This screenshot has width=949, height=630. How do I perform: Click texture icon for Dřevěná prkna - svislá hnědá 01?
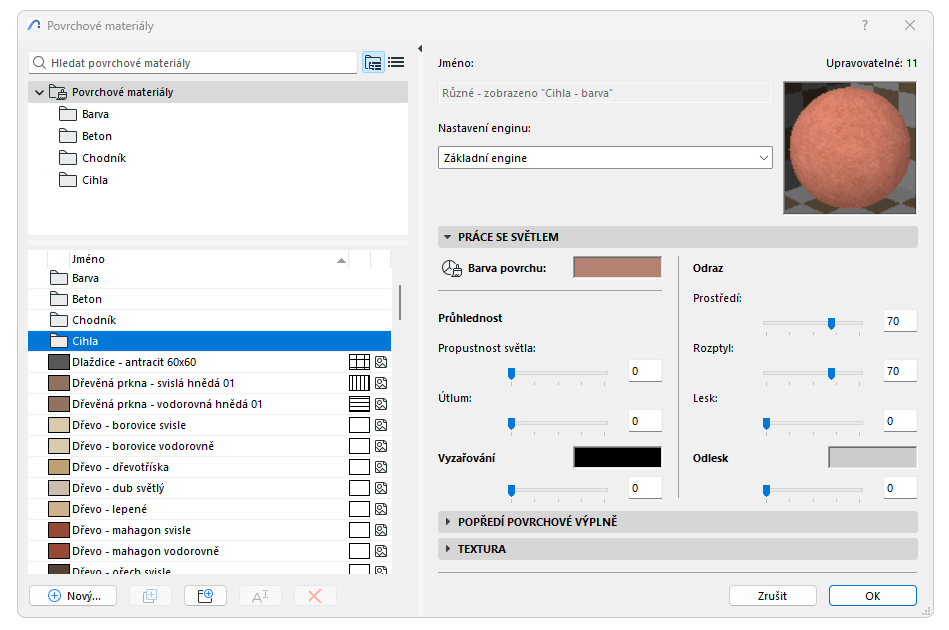coord(381,383)
